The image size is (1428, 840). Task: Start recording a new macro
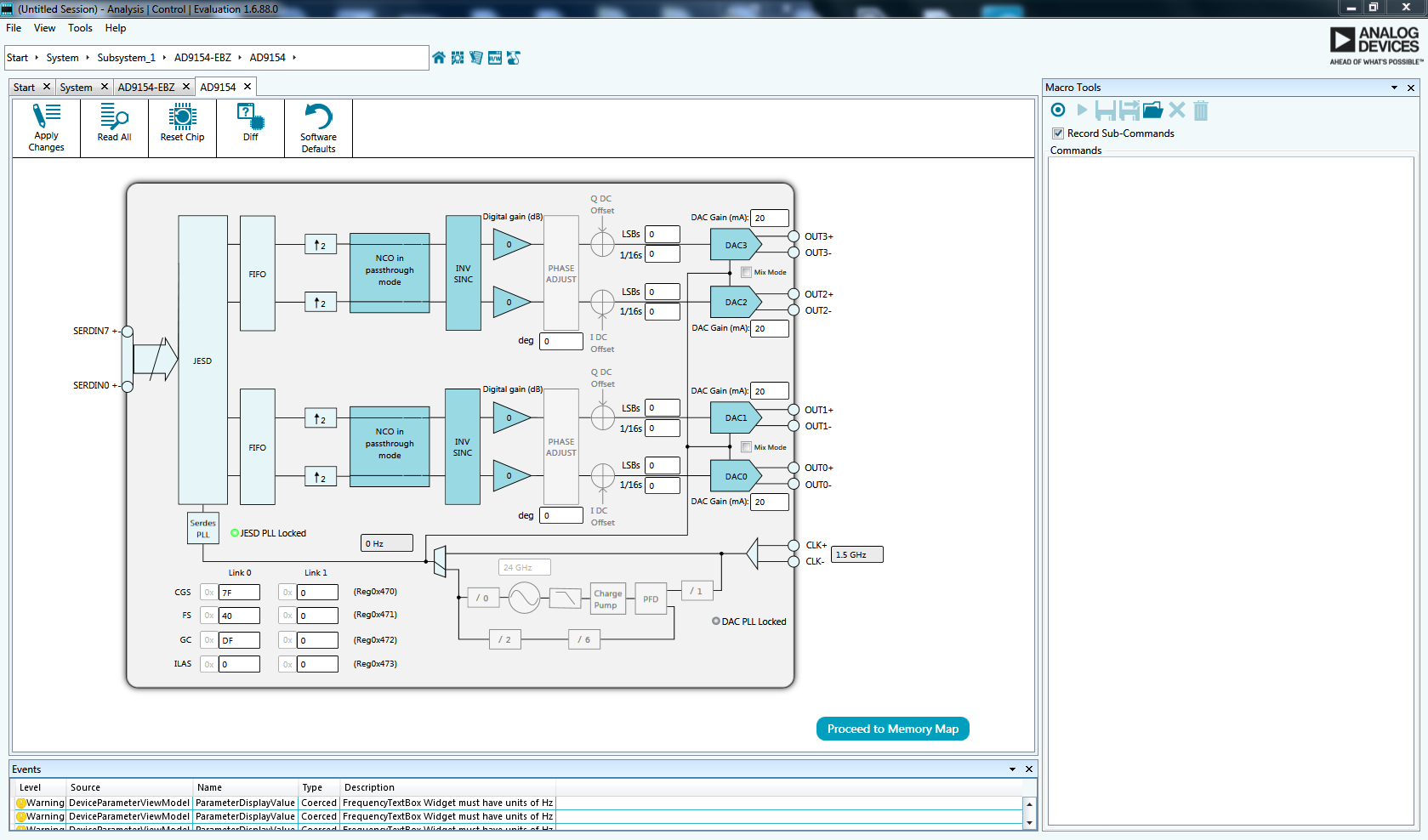(x=1057, y=110)
